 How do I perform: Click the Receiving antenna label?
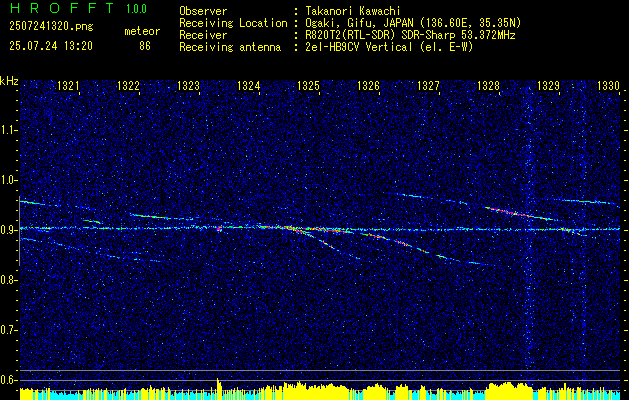[x=230, y=47]
